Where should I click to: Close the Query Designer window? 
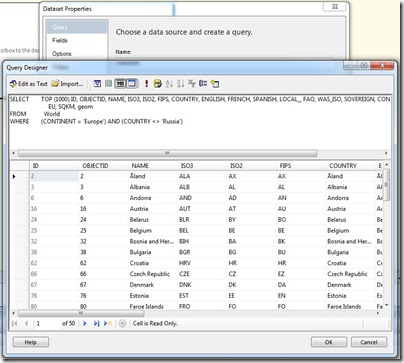383,65
